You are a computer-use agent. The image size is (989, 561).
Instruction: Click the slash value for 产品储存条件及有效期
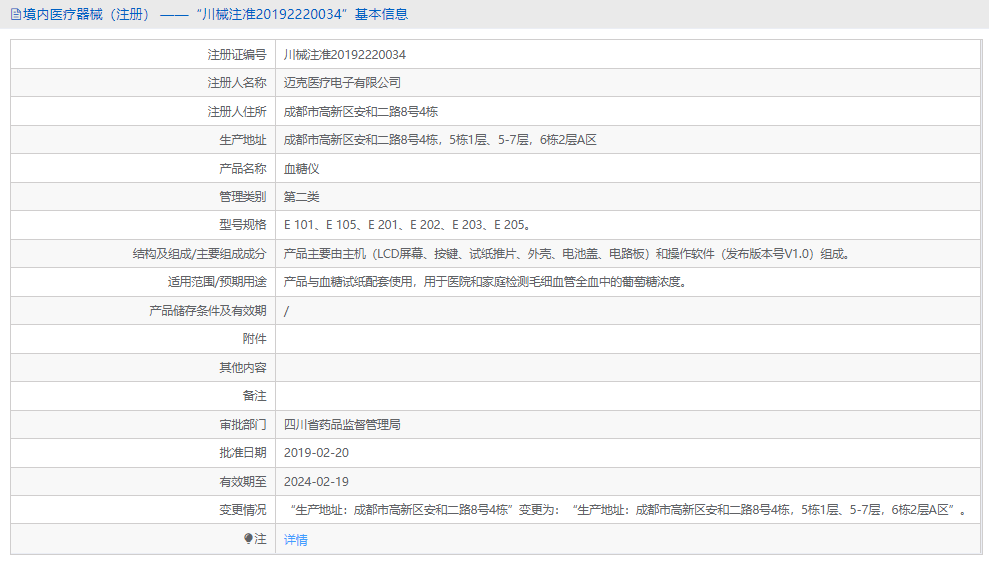[x=286, y=311]
